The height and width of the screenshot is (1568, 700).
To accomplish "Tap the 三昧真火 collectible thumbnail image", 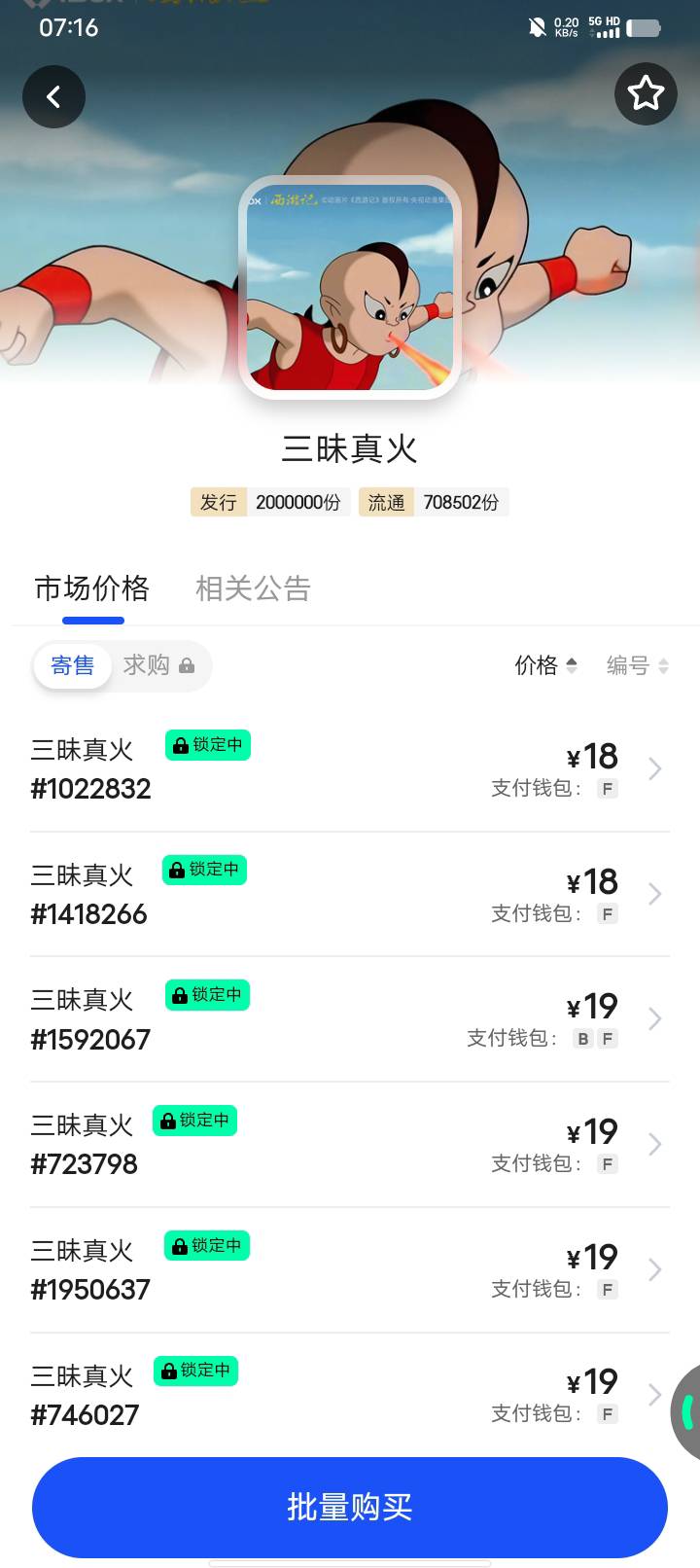I will click(x=350, y=288).
